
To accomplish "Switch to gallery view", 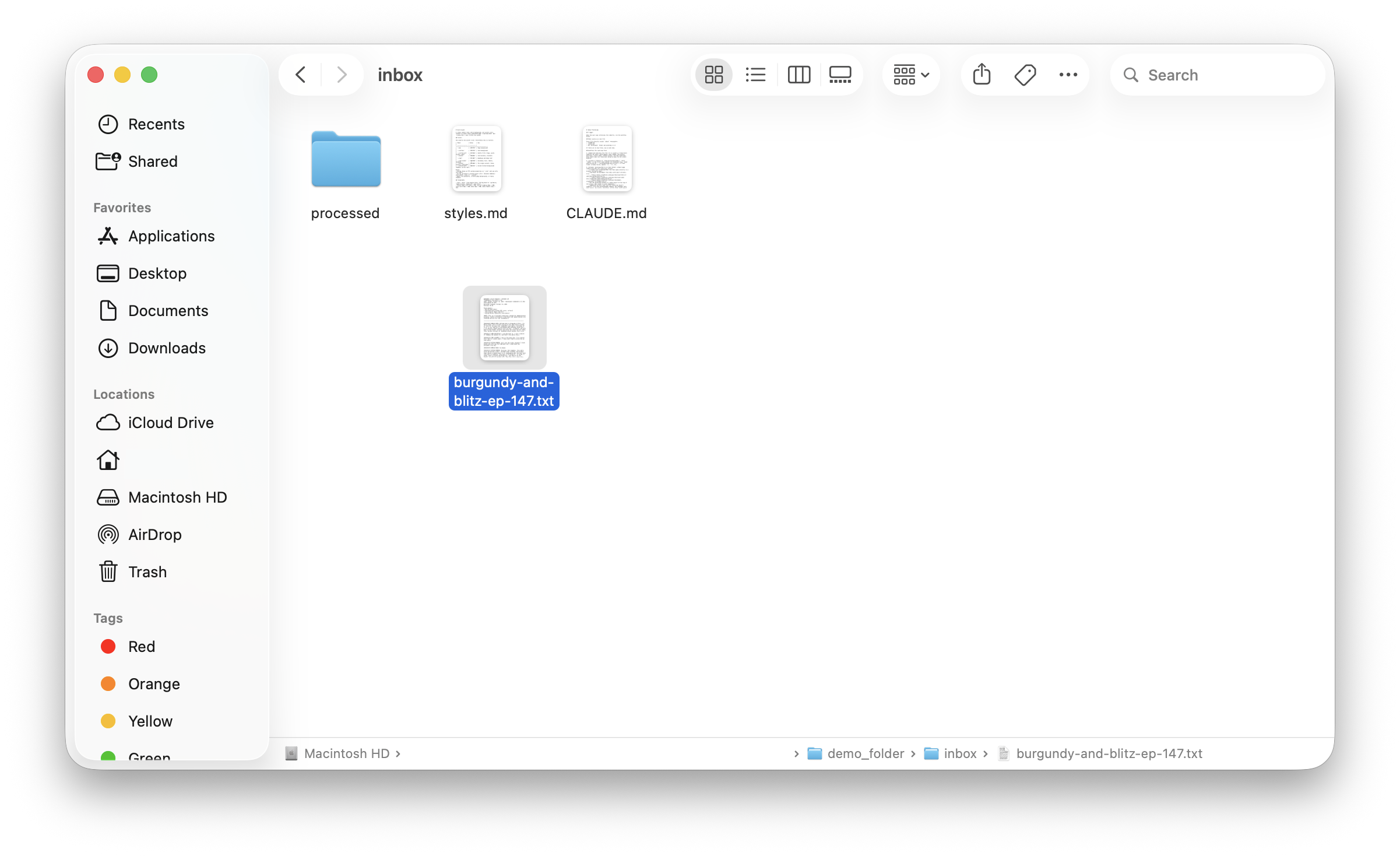I will point(840,75).
